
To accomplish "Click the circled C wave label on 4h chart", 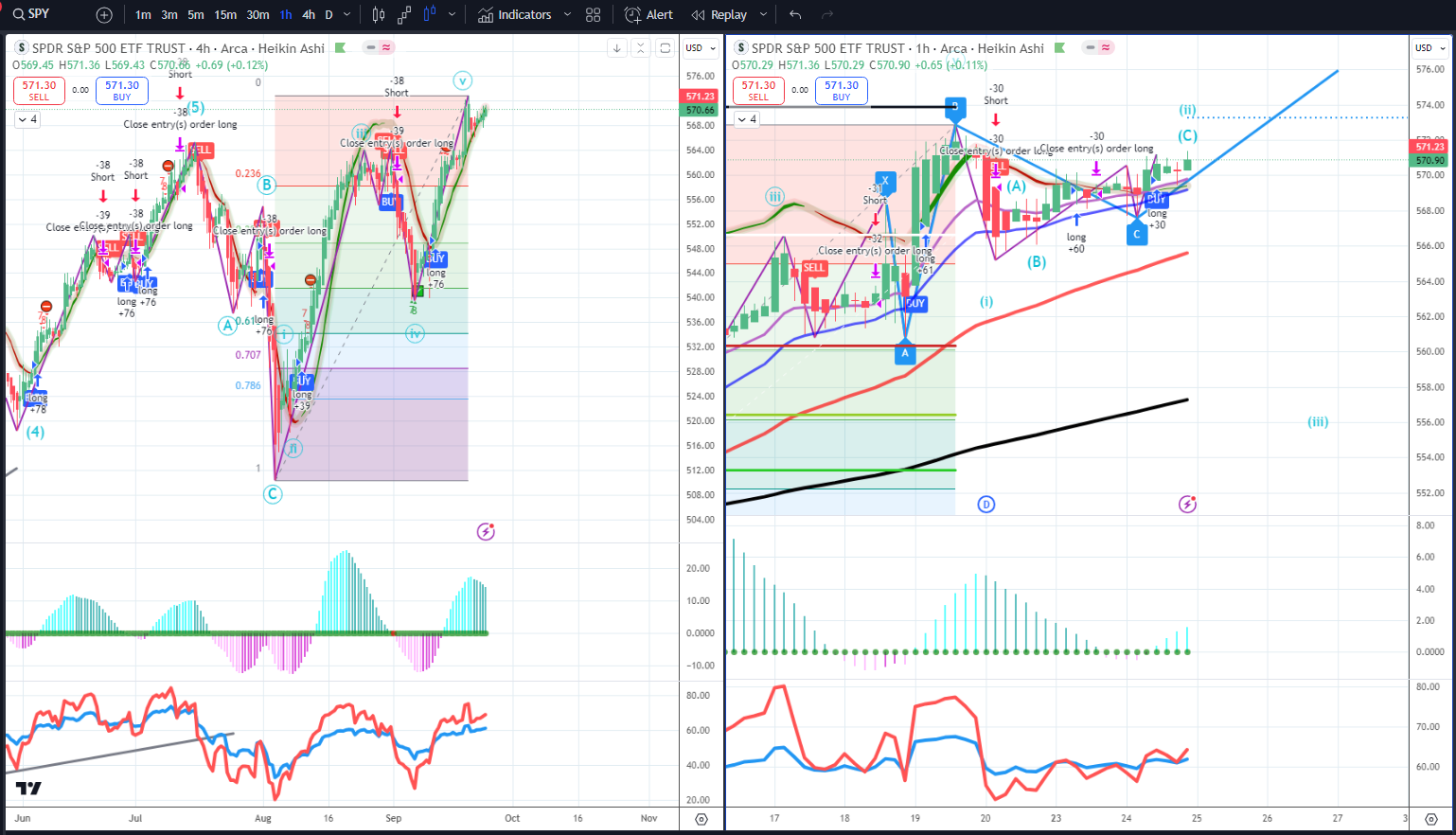I will [x=273, y=493].
